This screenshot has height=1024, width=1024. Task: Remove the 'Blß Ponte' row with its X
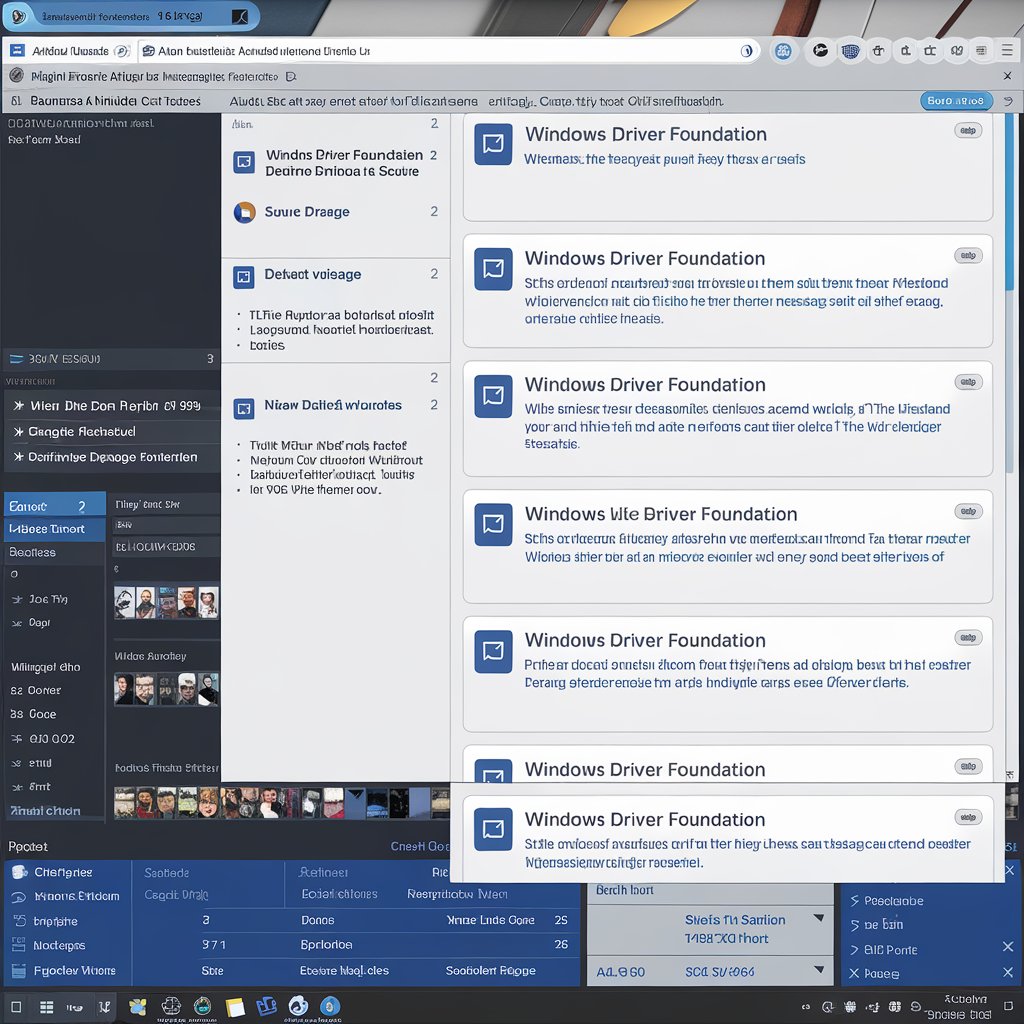pos(1008,946)
